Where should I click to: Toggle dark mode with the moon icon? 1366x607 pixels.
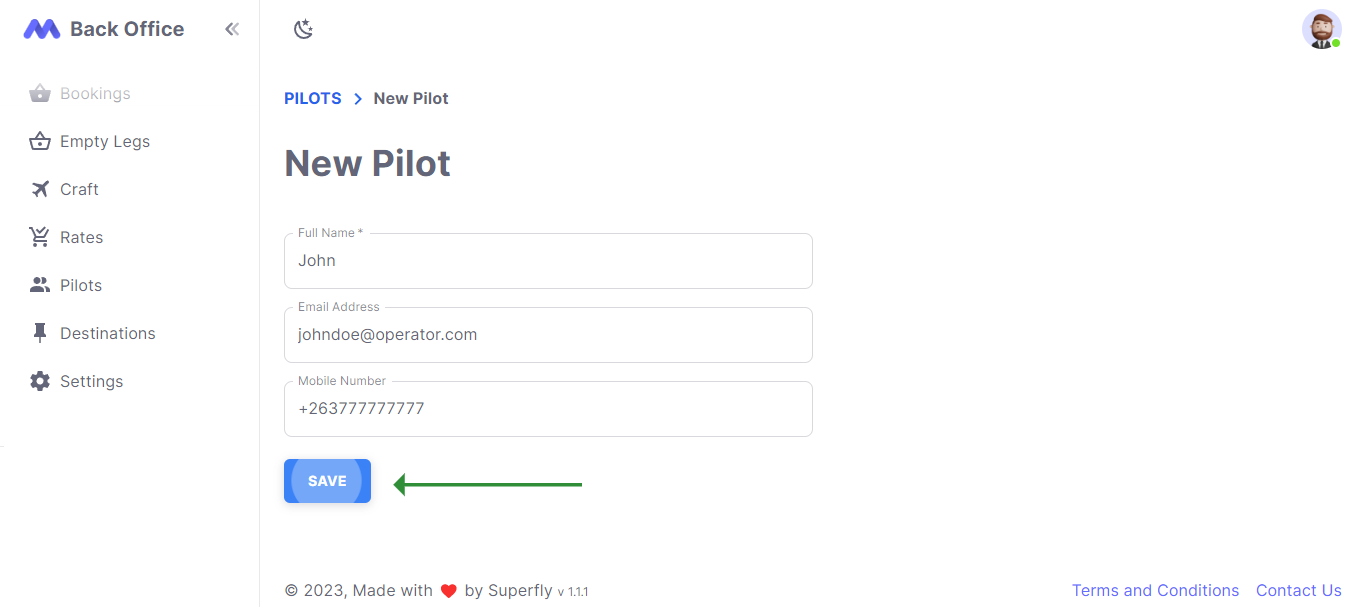[x=303, y=30]
